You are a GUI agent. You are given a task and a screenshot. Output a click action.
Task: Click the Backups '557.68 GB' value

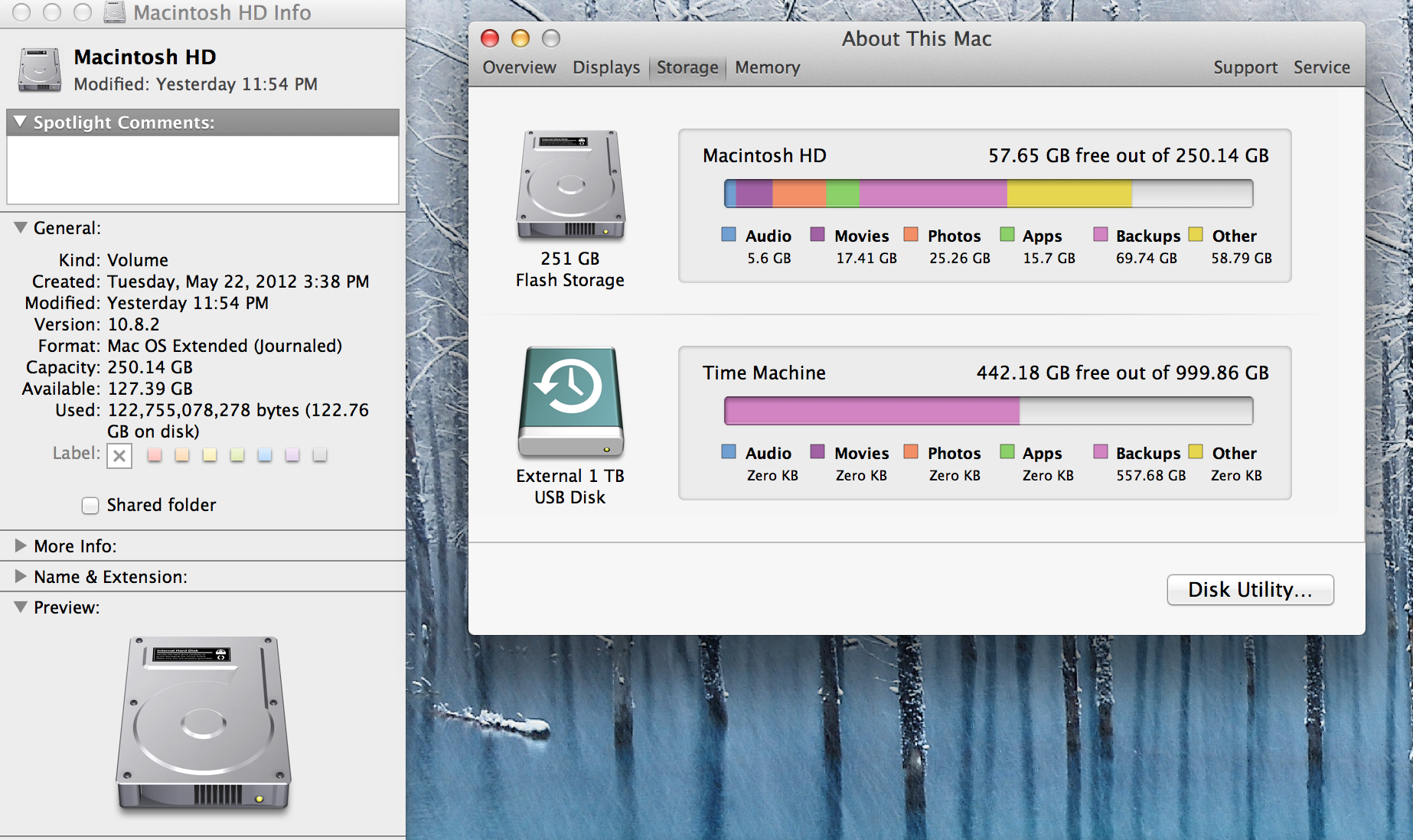click(x=1150, y=475)
